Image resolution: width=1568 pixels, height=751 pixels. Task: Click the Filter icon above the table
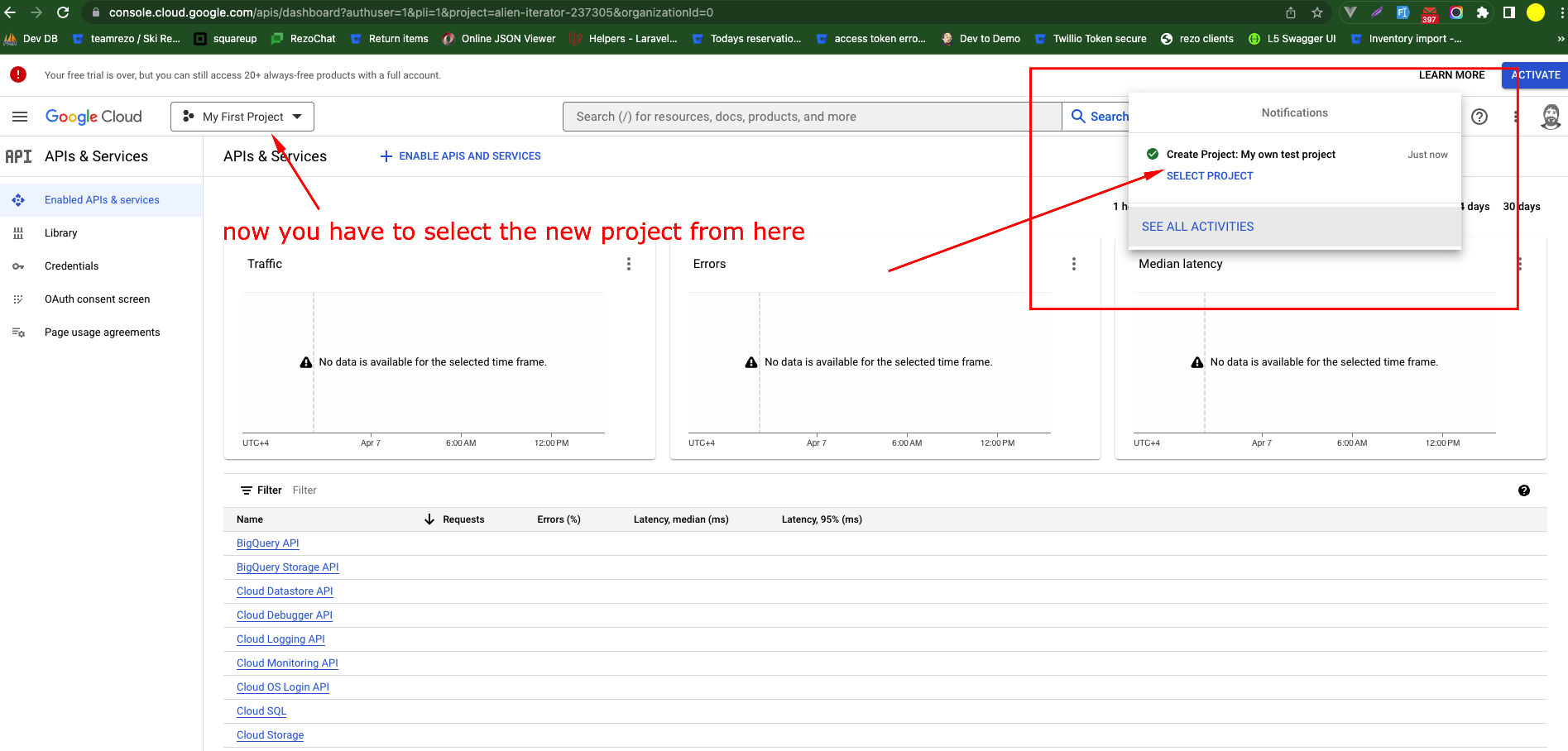pos(247,490)
